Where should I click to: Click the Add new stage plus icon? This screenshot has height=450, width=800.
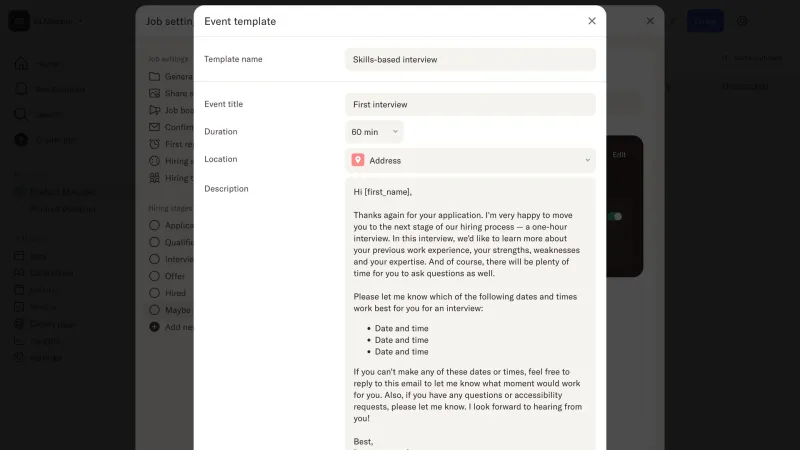click(x=154, y=327)
